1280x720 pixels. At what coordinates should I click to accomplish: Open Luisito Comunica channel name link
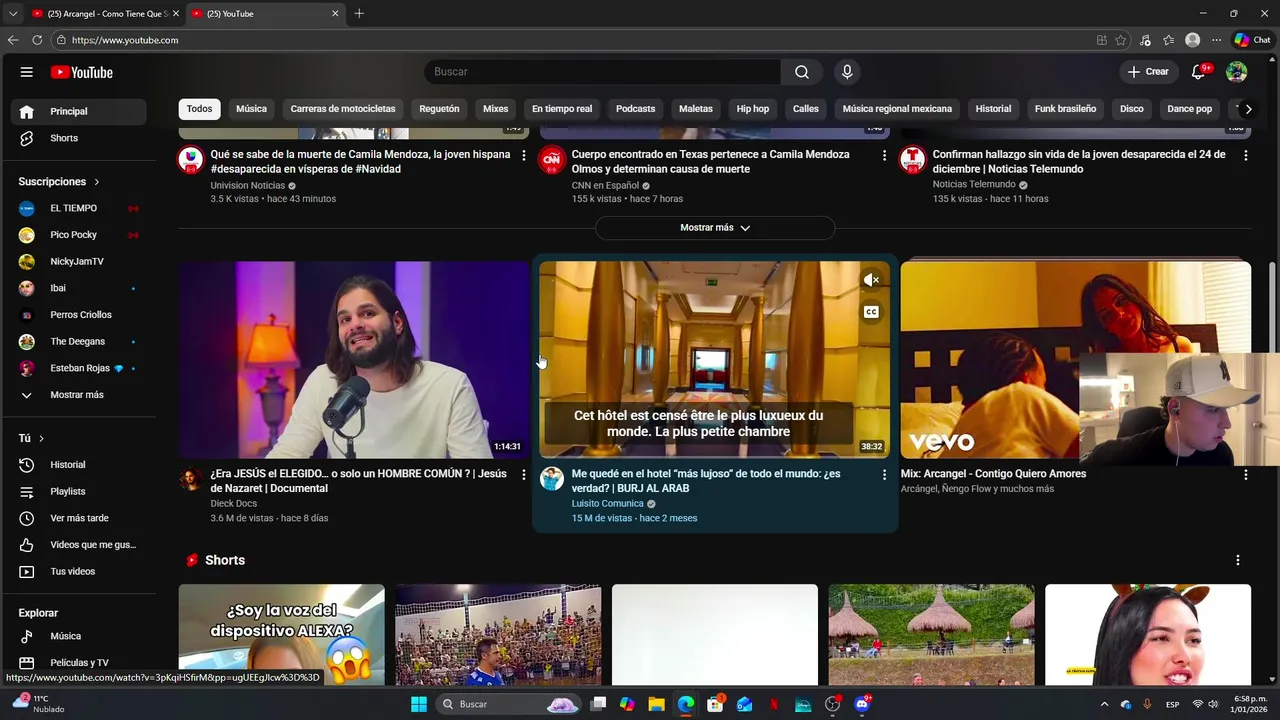pyautogui.click(x=607, y=504)
